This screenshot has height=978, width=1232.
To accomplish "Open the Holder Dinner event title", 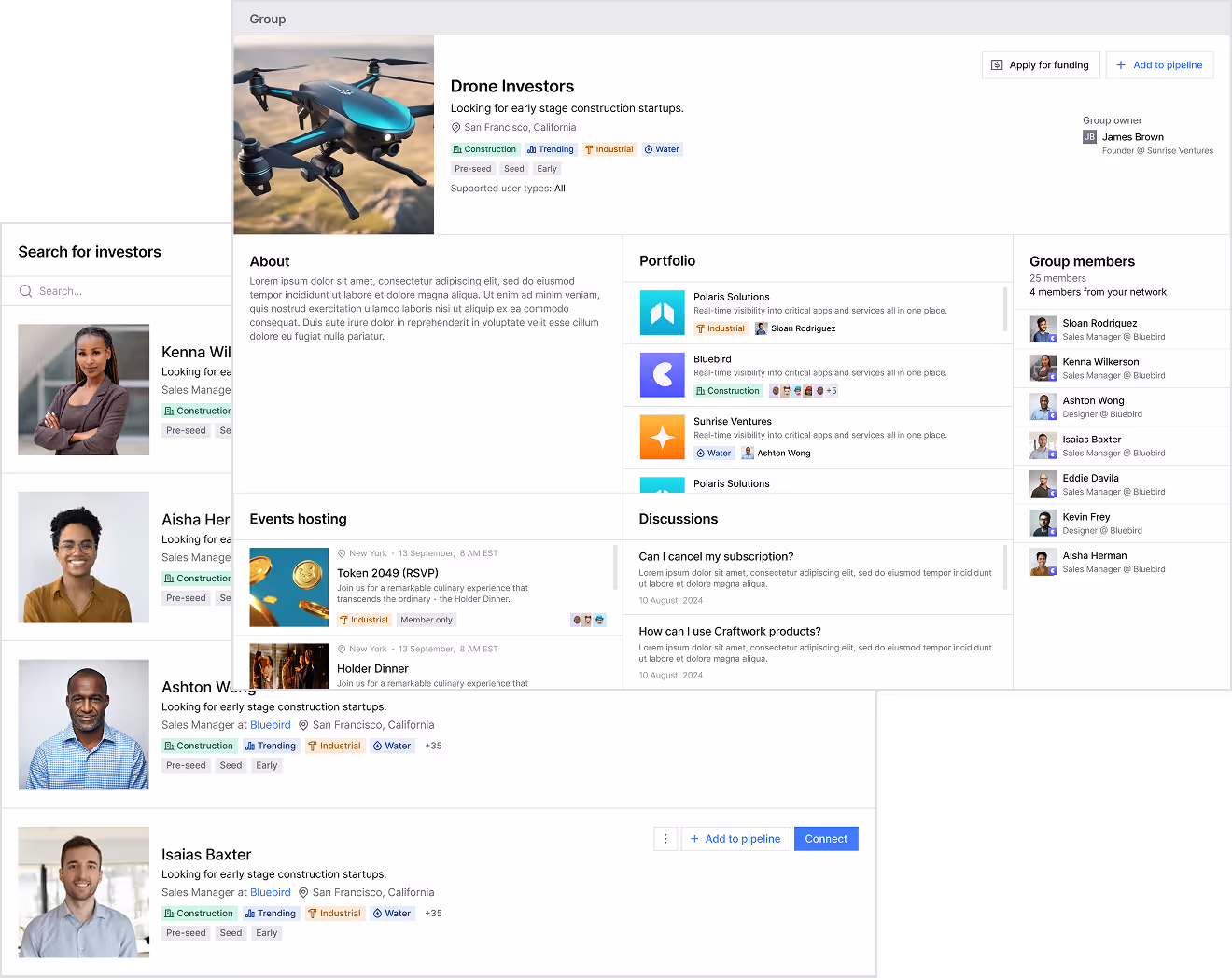I will [372, 669].
